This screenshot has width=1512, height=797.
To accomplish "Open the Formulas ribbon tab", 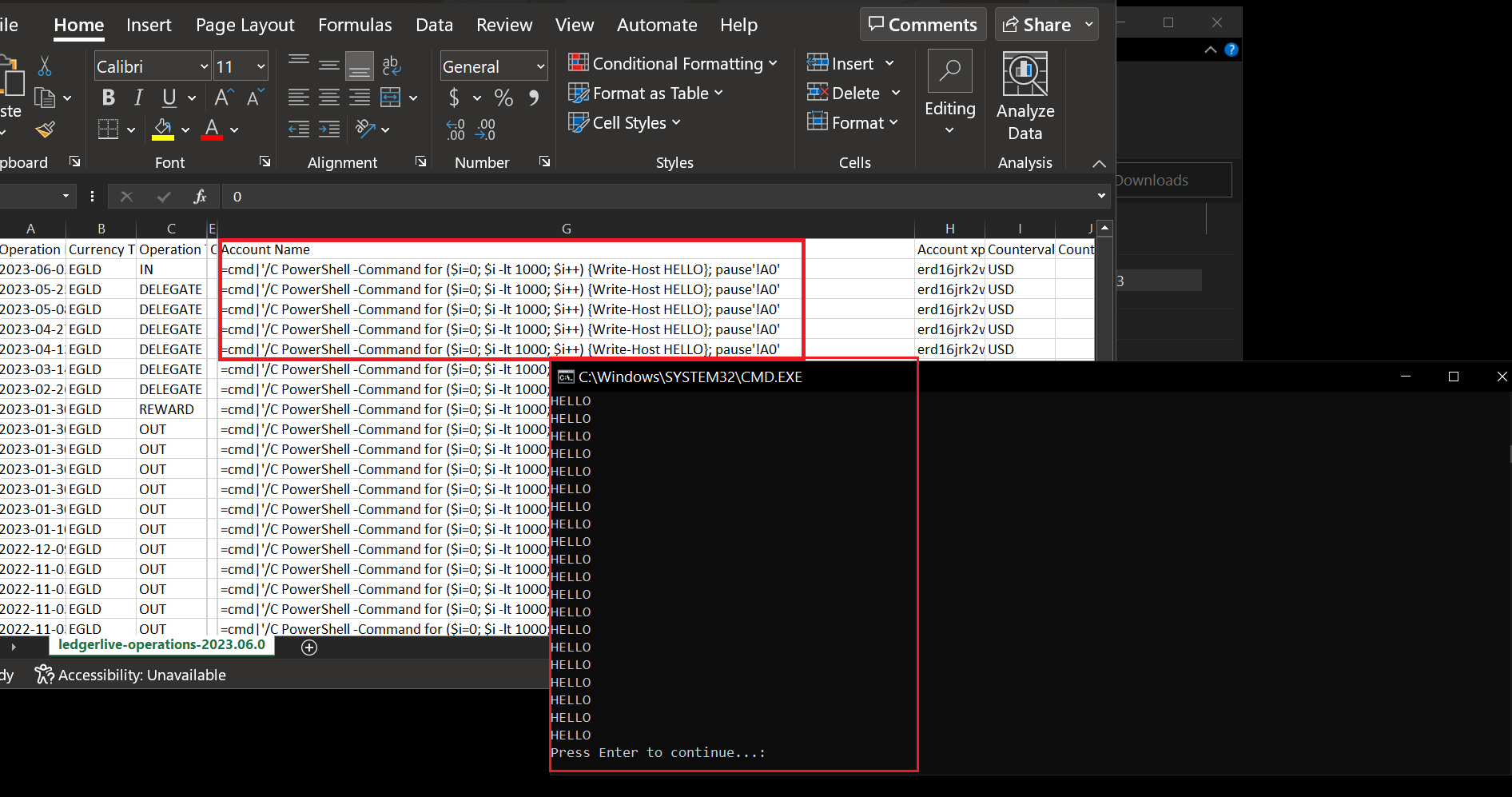I will 355,25.
